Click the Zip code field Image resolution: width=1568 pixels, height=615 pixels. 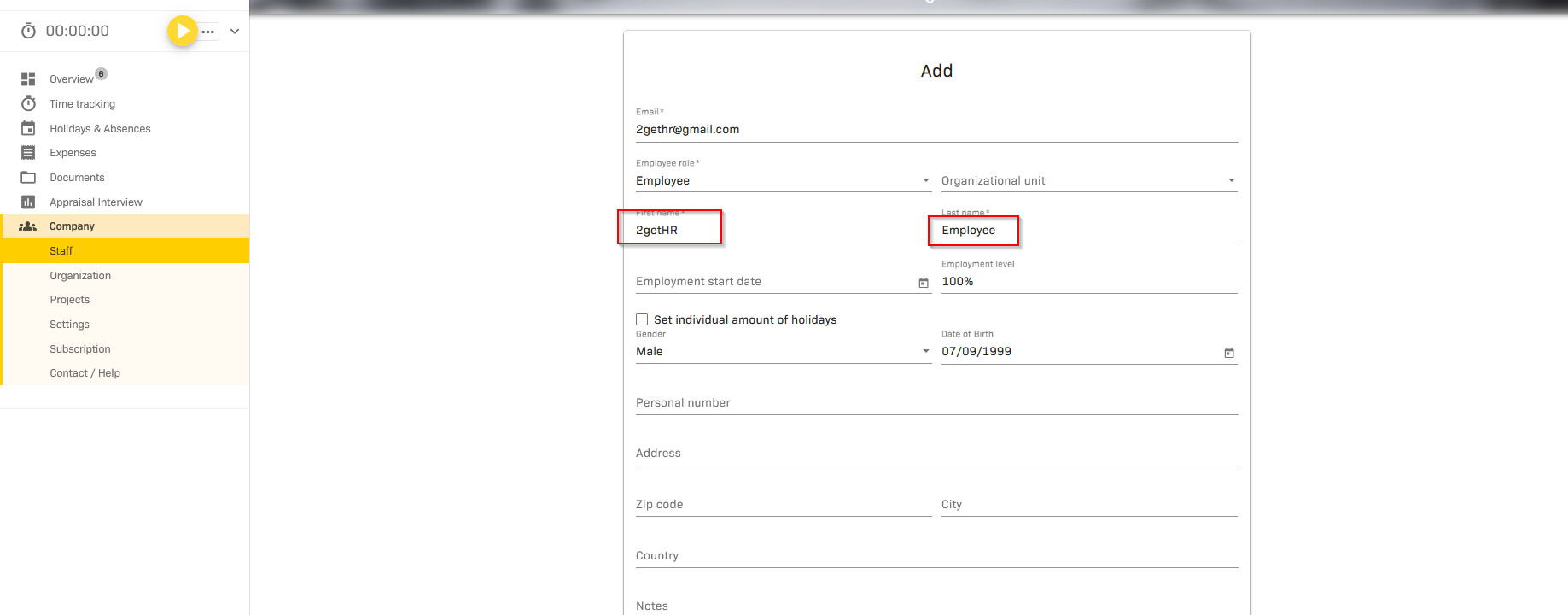click(783, 505)
